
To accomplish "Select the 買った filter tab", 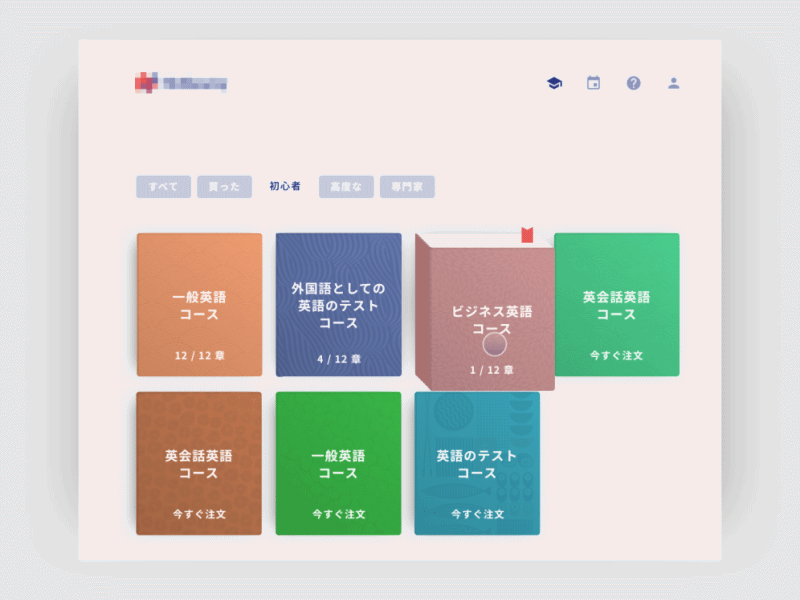I will [224, 187].
